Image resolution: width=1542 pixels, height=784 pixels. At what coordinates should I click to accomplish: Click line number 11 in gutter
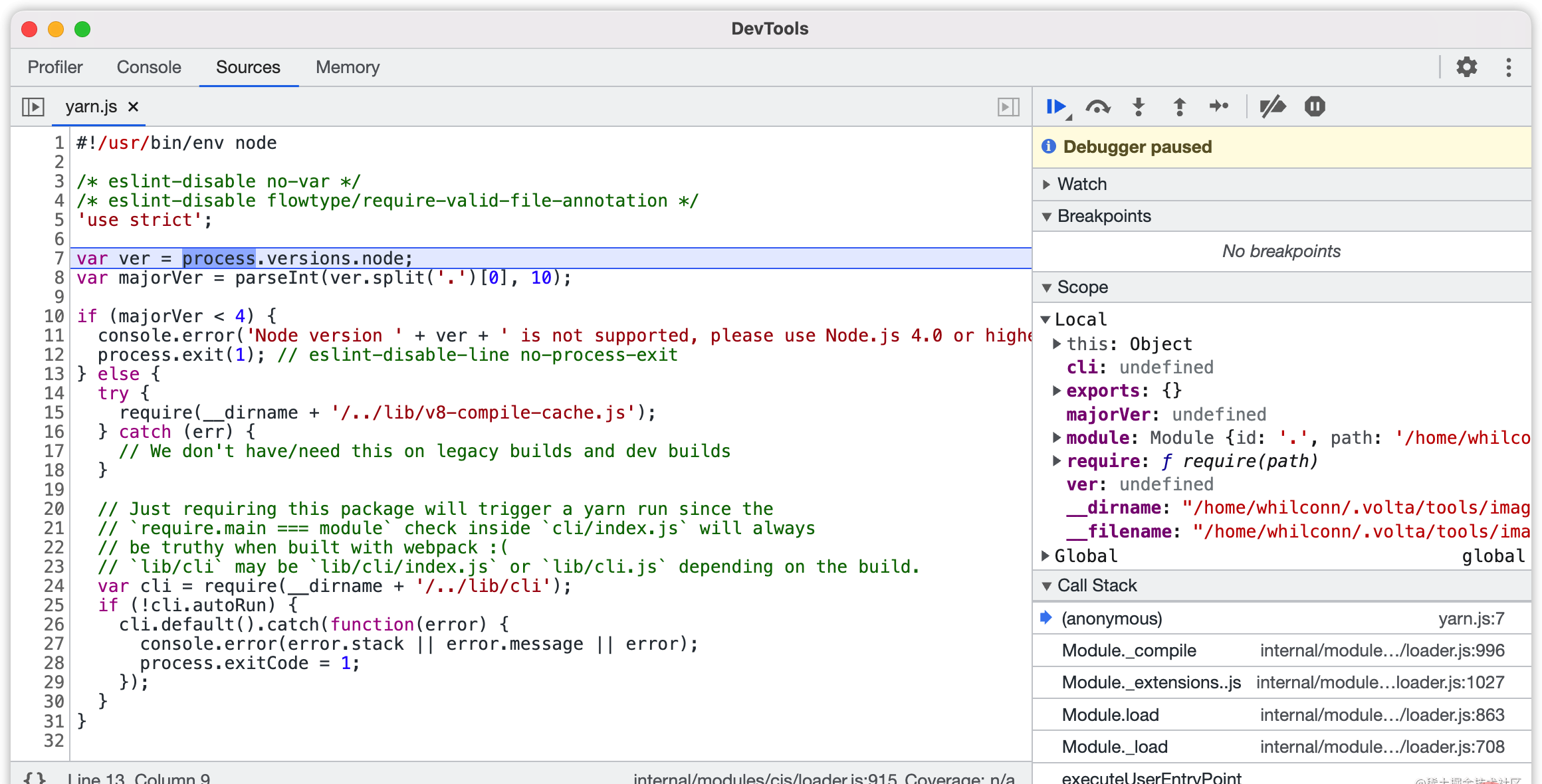[x=54, y=336]
